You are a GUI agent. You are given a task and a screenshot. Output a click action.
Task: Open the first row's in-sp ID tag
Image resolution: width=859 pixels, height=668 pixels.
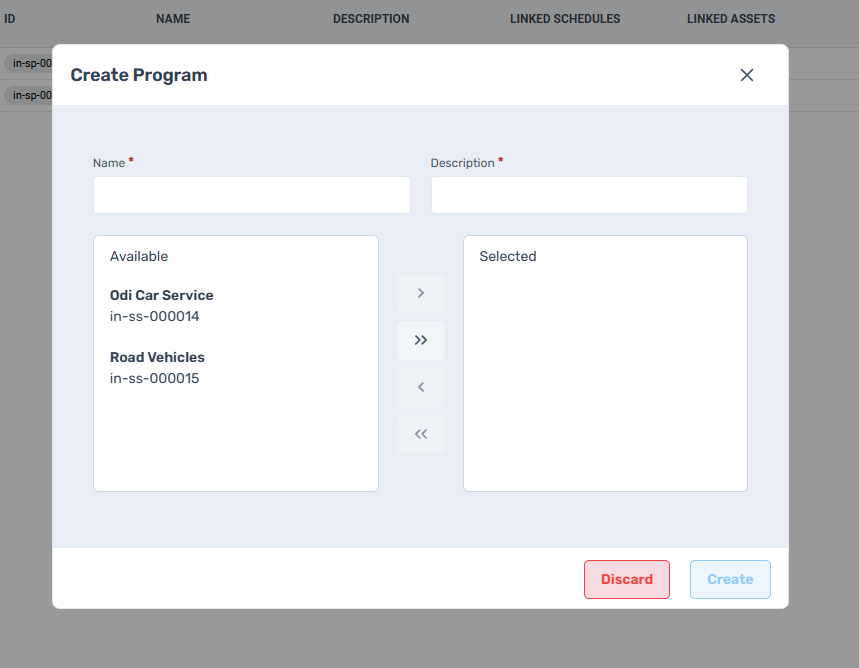click(29, 63)
